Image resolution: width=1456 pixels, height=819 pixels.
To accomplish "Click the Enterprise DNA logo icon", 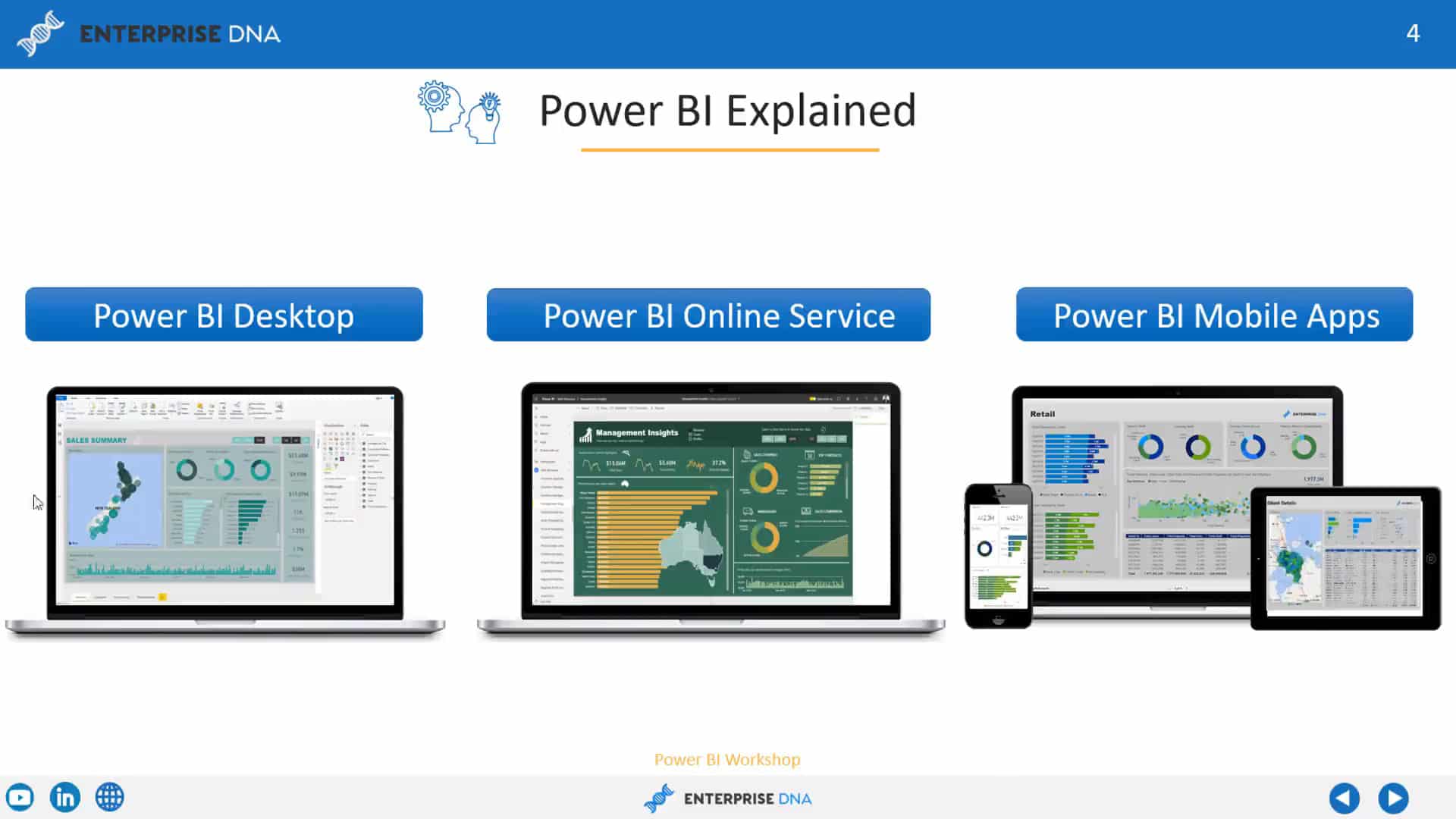I will click(x=40, y=33).
